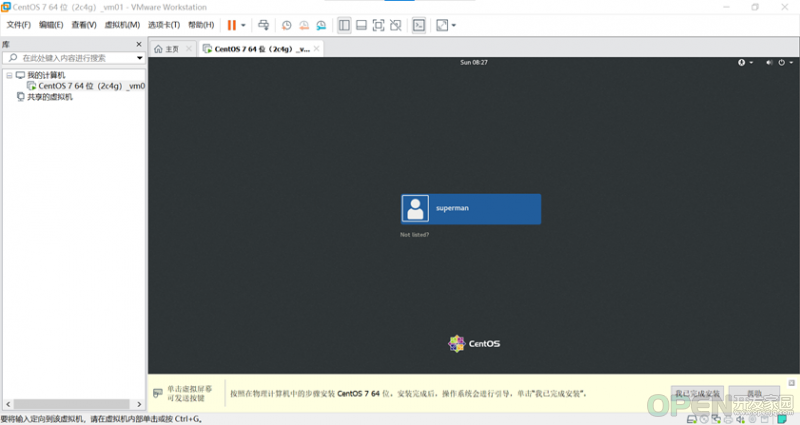Image resolution: width=800 pixels, height=425 pixels.
Task: Toggle the console view icon
Action: click(x=419, y=25)
